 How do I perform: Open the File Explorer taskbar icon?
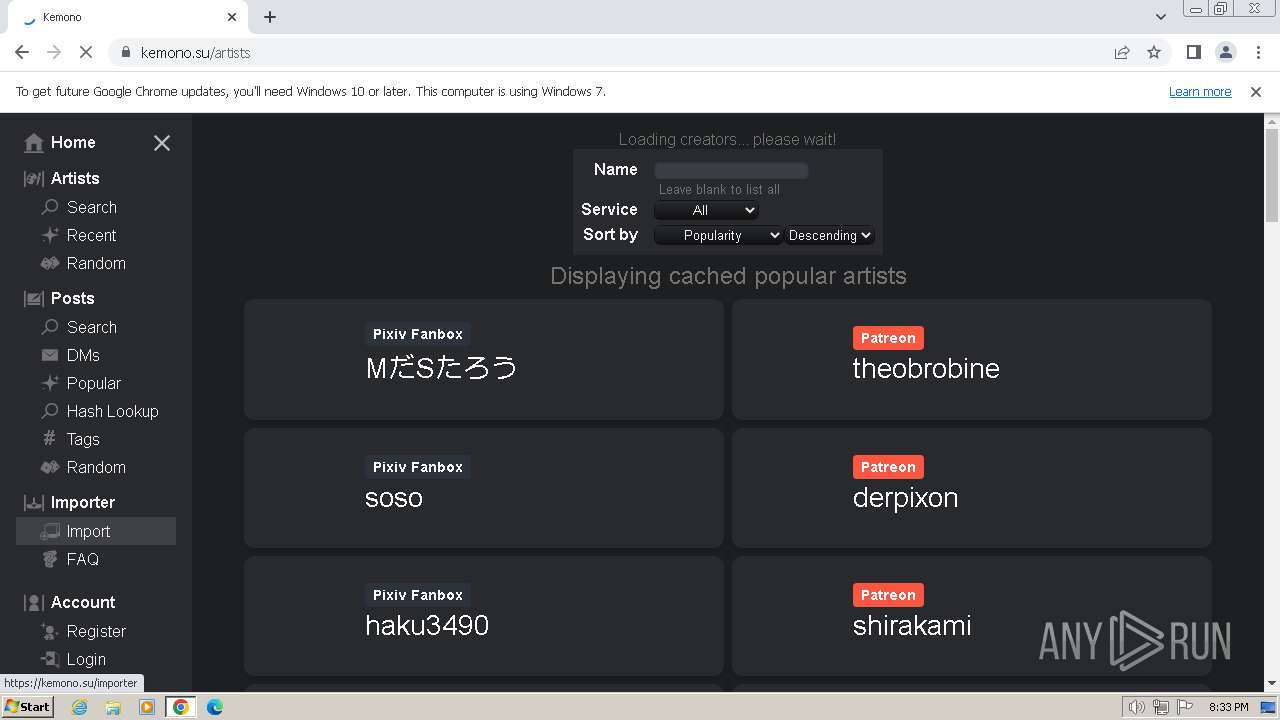point(113,707)
